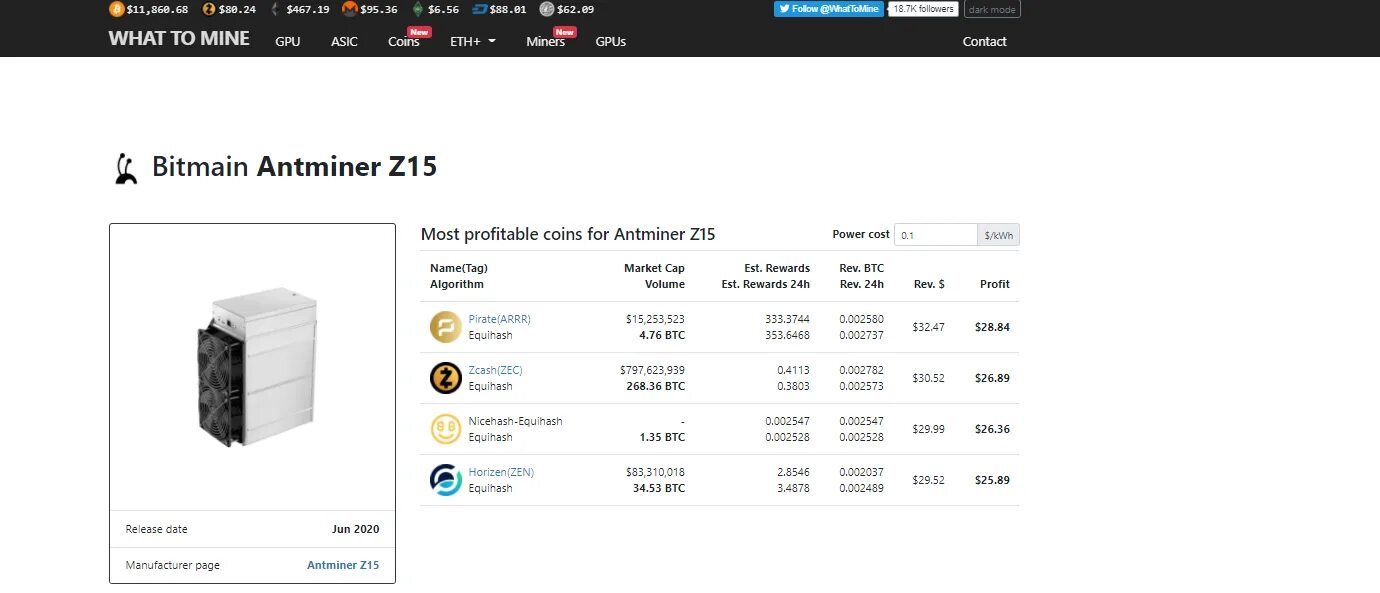Click the Monero price ticker icon
The height and width of the screenshot is (593, 1380).
pos(349,9)
